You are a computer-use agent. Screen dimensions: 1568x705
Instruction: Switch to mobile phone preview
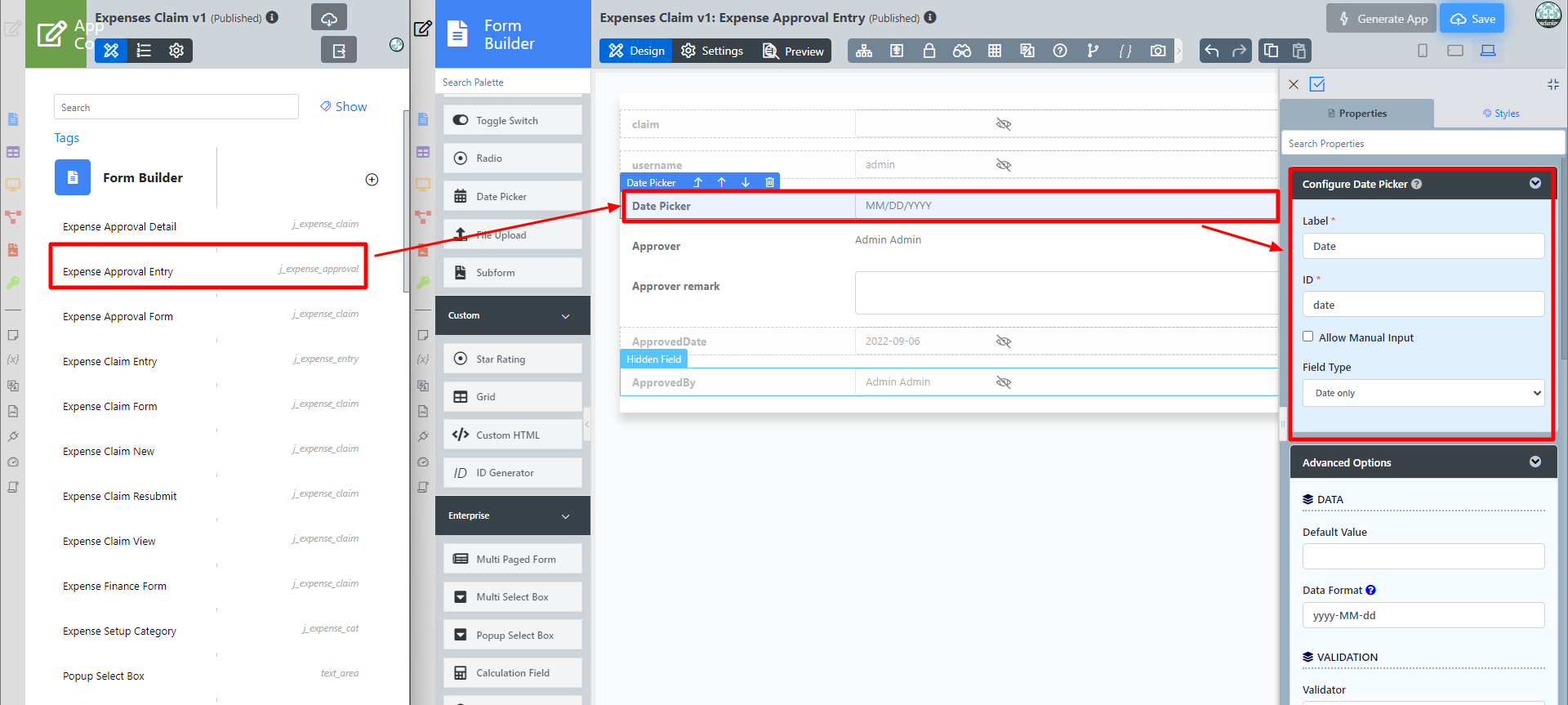(1423, 51)
